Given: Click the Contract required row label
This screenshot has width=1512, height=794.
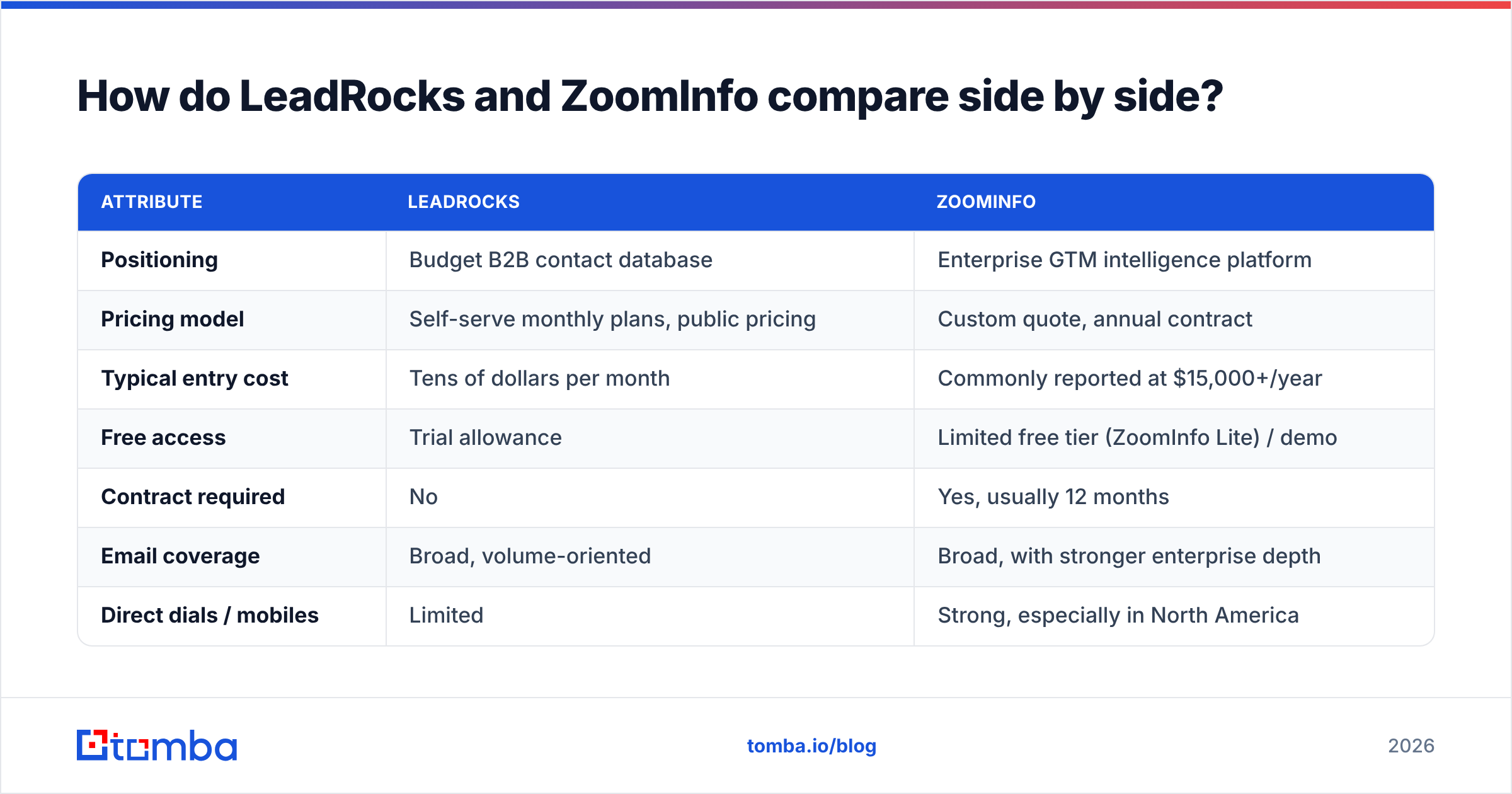Looking at the screenshot, I should (193, 497).
